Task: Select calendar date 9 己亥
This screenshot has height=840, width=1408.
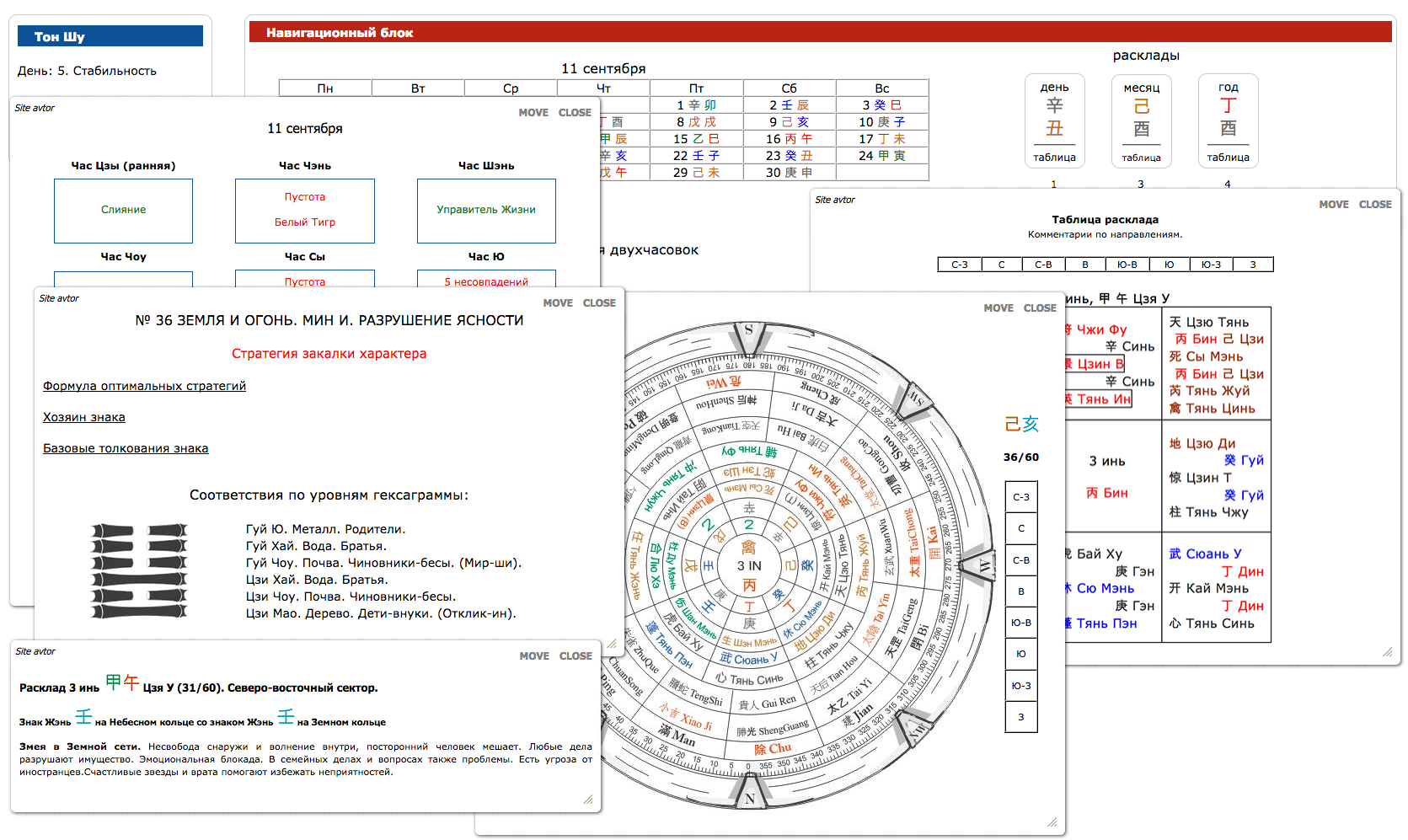Action: pos(789,122)
